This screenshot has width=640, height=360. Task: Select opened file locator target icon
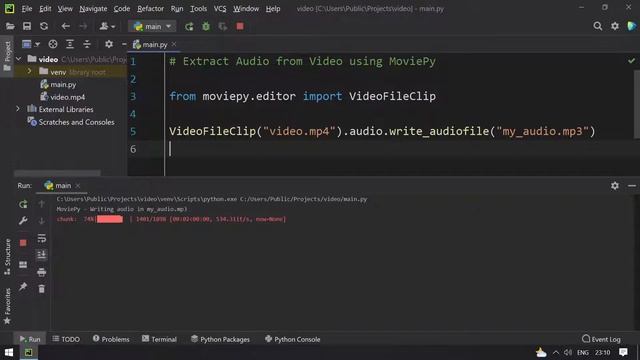point(53,44)
